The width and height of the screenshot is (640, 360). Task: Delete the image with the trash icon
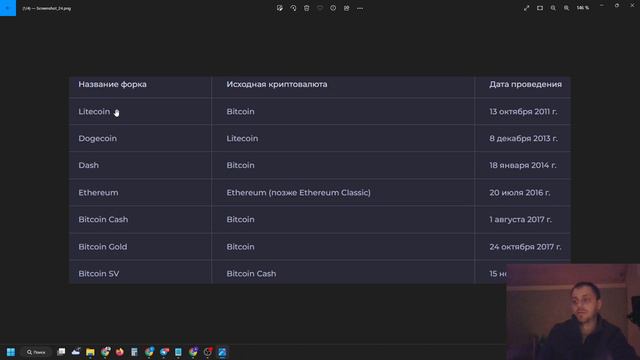(x=307, y=8)
